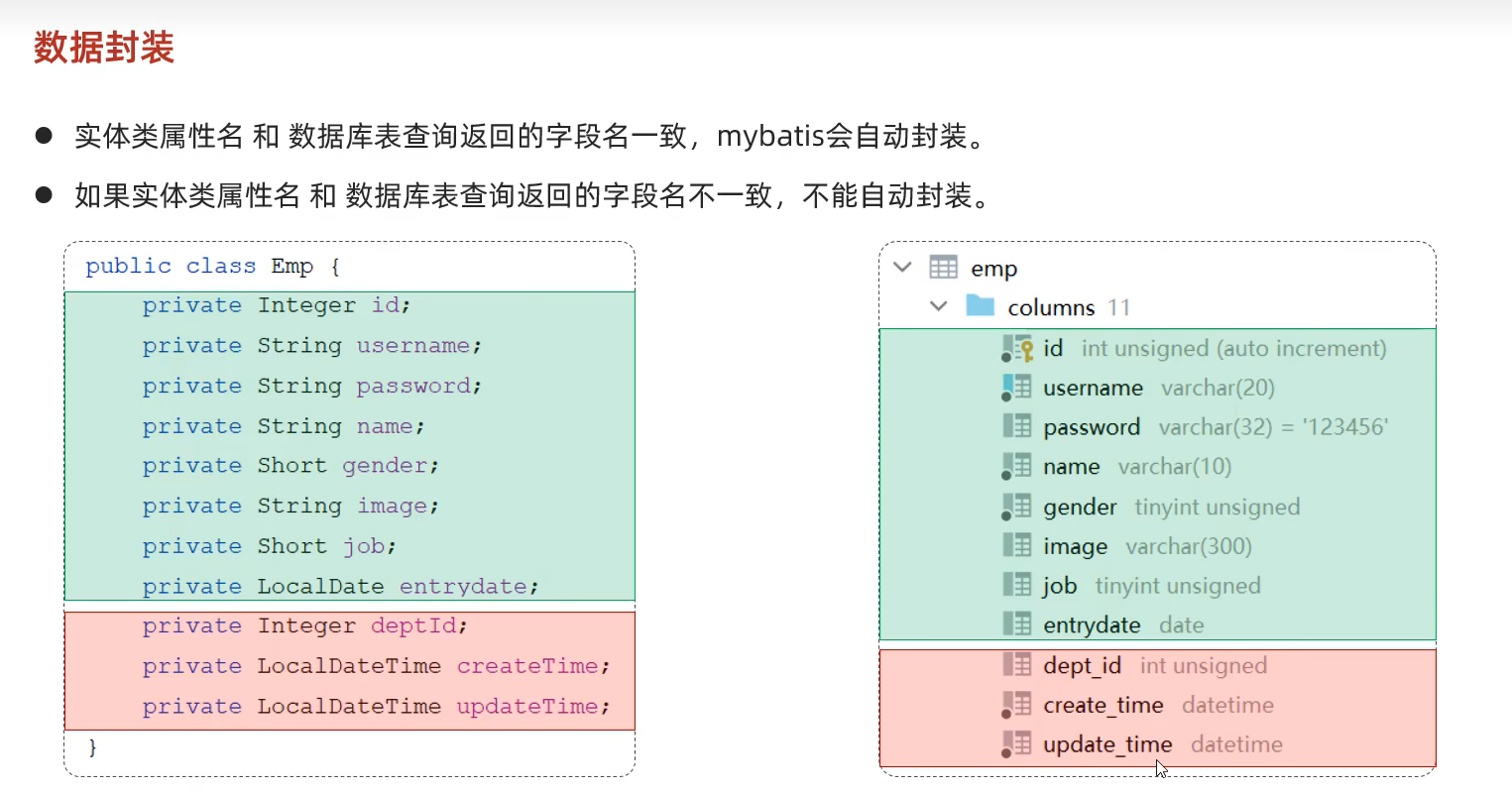Screen dimensions: 1512x794
Task: Collapse the columns folder node
Action: coord(939,306)
